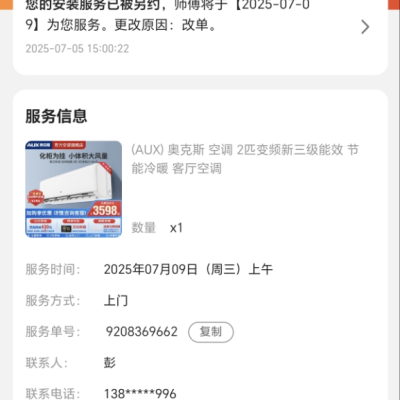Tap the notification timestamp 2025-07-05 15:00:22
400x400 pixels.
click(x=77, y=49)
